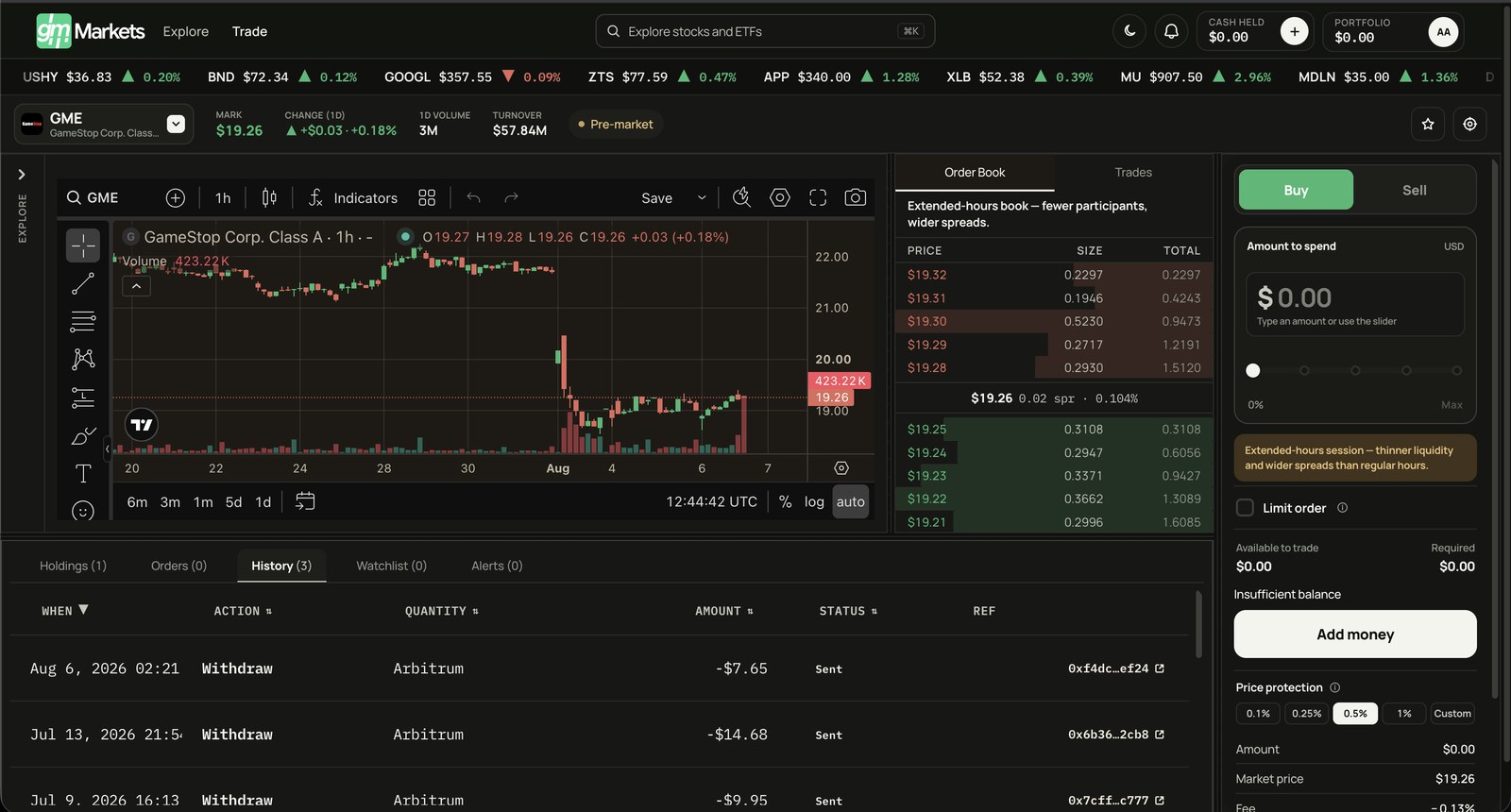The image size is (1511, 812).
Task: Select 0.5% price protection
Action: click(1355, 713)
